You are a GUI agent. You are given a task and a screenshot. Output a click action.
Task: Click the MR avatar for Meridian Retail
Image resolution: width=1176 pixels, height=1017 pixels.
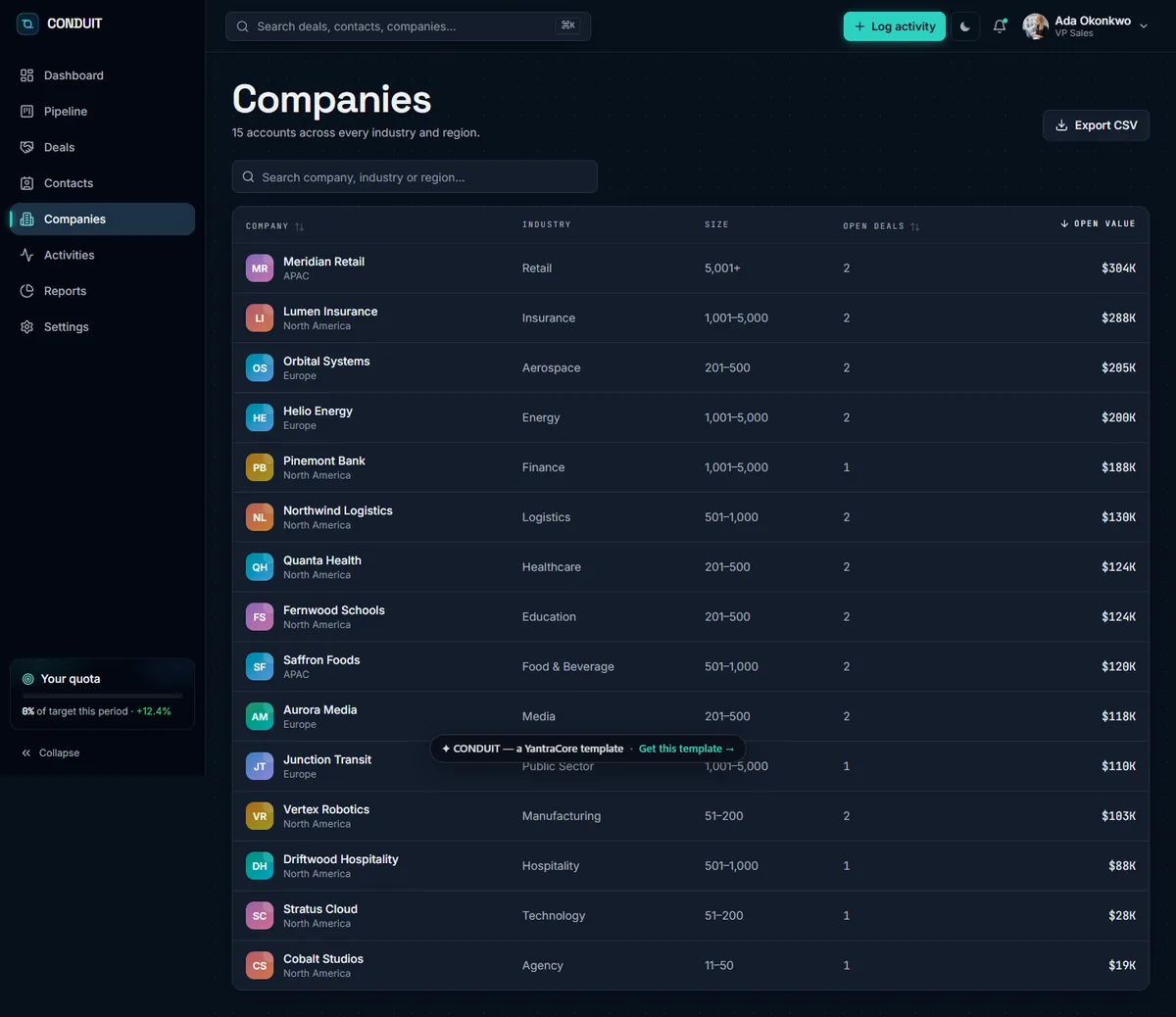[260, 268]
